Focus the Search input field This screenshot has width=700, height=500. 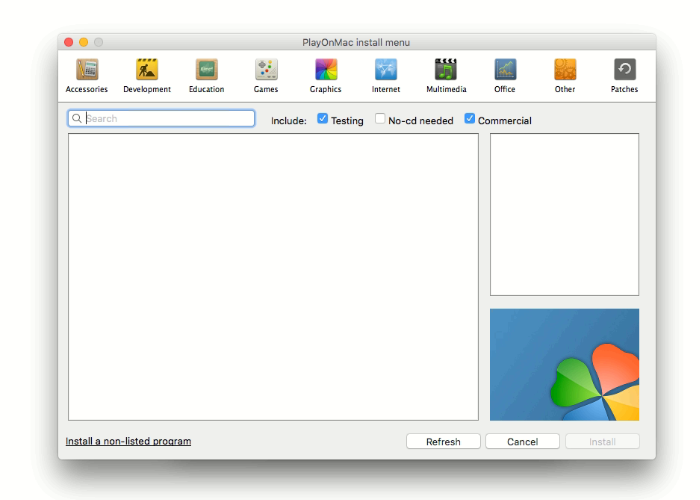(161, 118)
